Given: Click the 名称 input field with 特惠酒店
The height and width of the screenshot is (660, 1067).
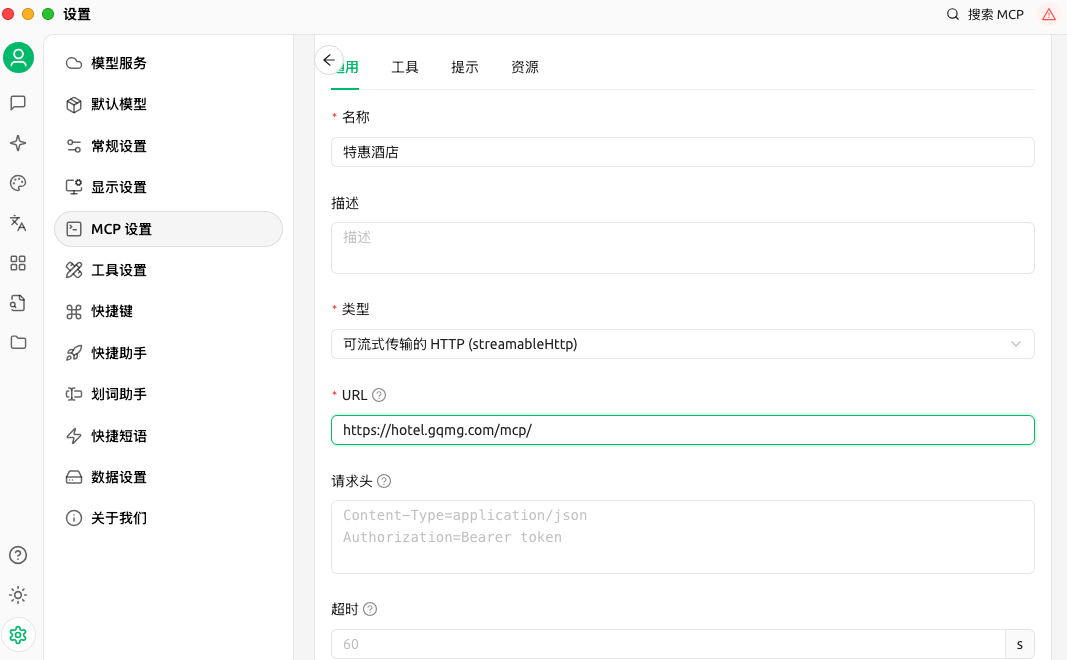Looking at the screenshot, I should (682, 152).
